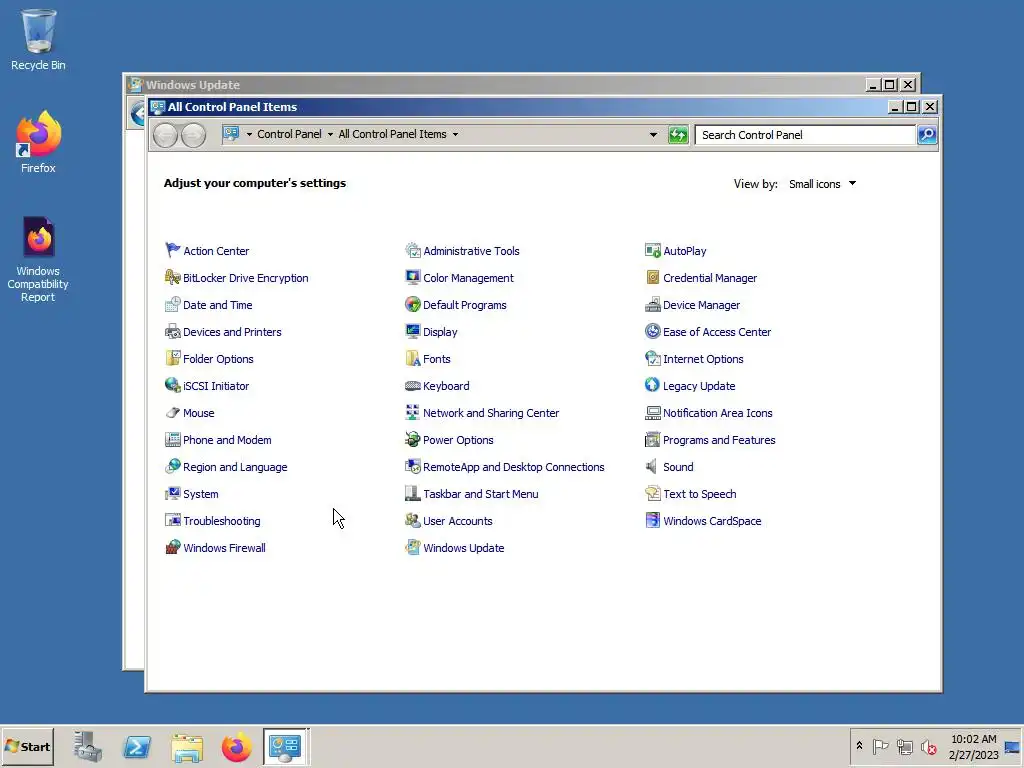This screenshot has width=1024, height=768.
Task: Open the User Accounts link
Action: pyautogui.click(x=458, y=520)
